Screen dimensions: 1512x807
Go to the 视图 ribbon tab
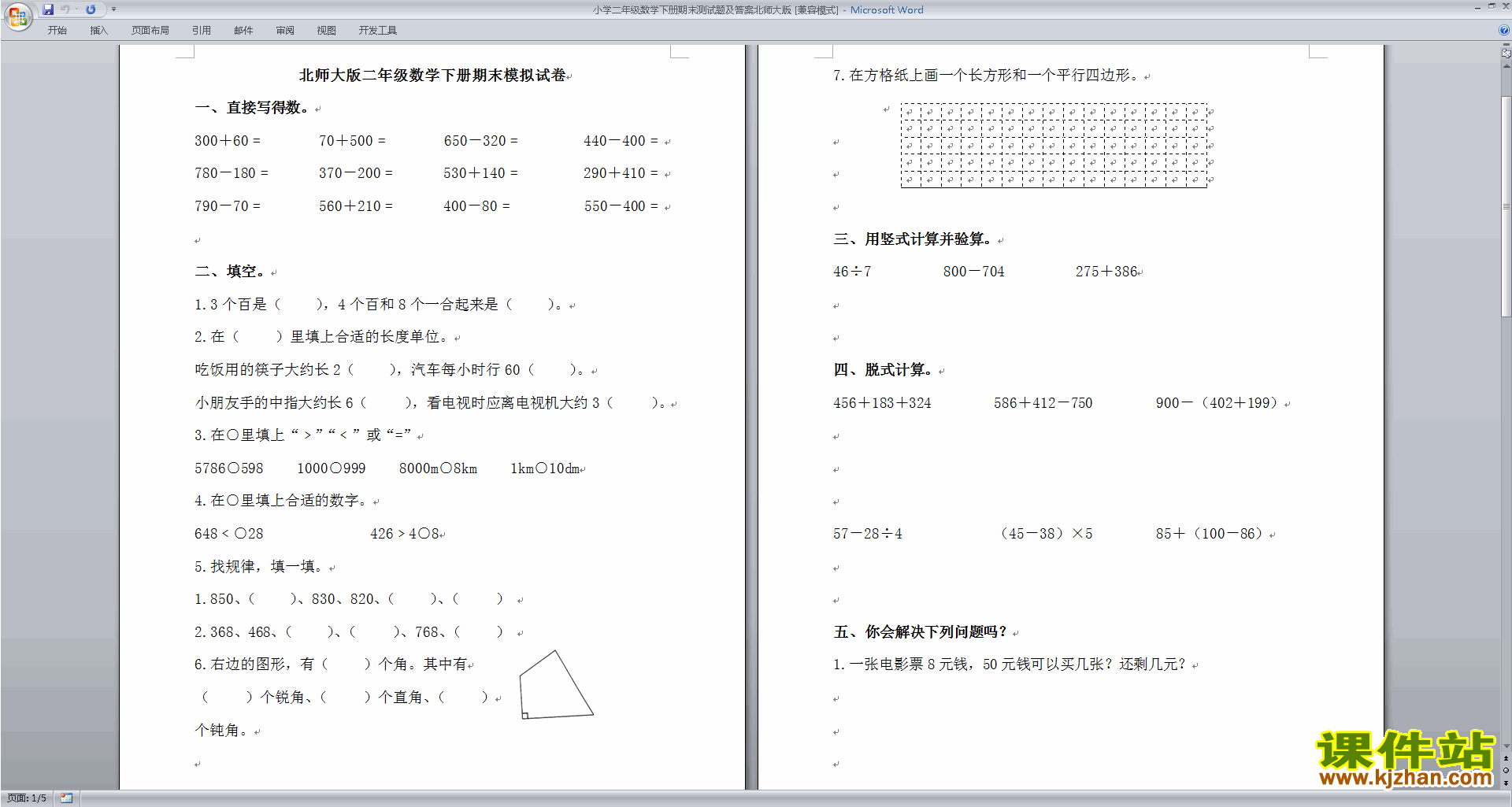[x=326, y=30]
